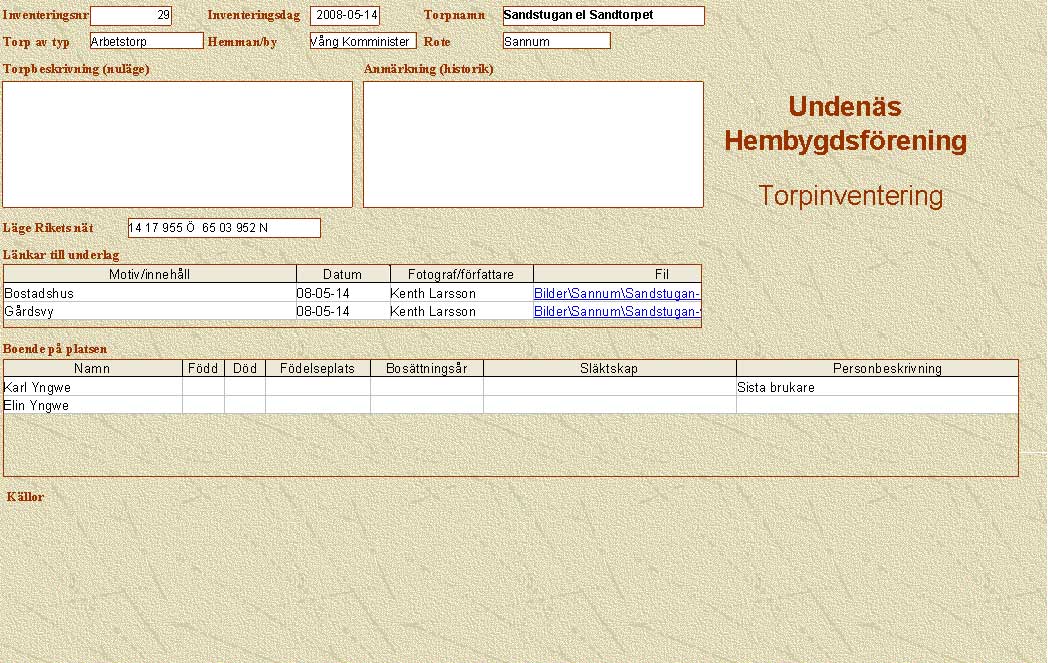Select the Torp av typ field Arbetstorp
Viewport: 1048px width, 663px height.
point(146,41)
